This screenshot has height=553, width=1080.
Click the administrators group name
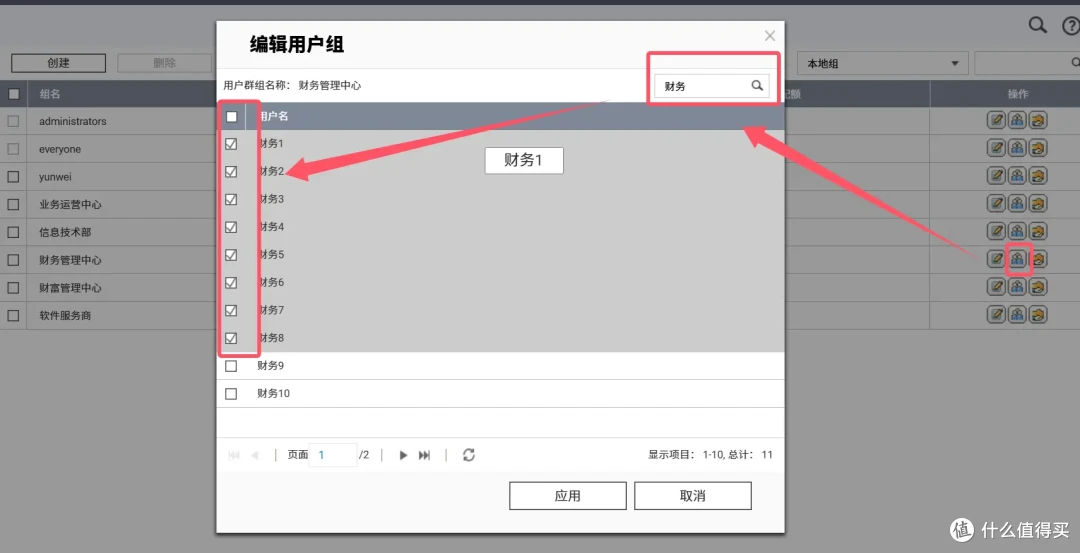click(x=73, y=121)
